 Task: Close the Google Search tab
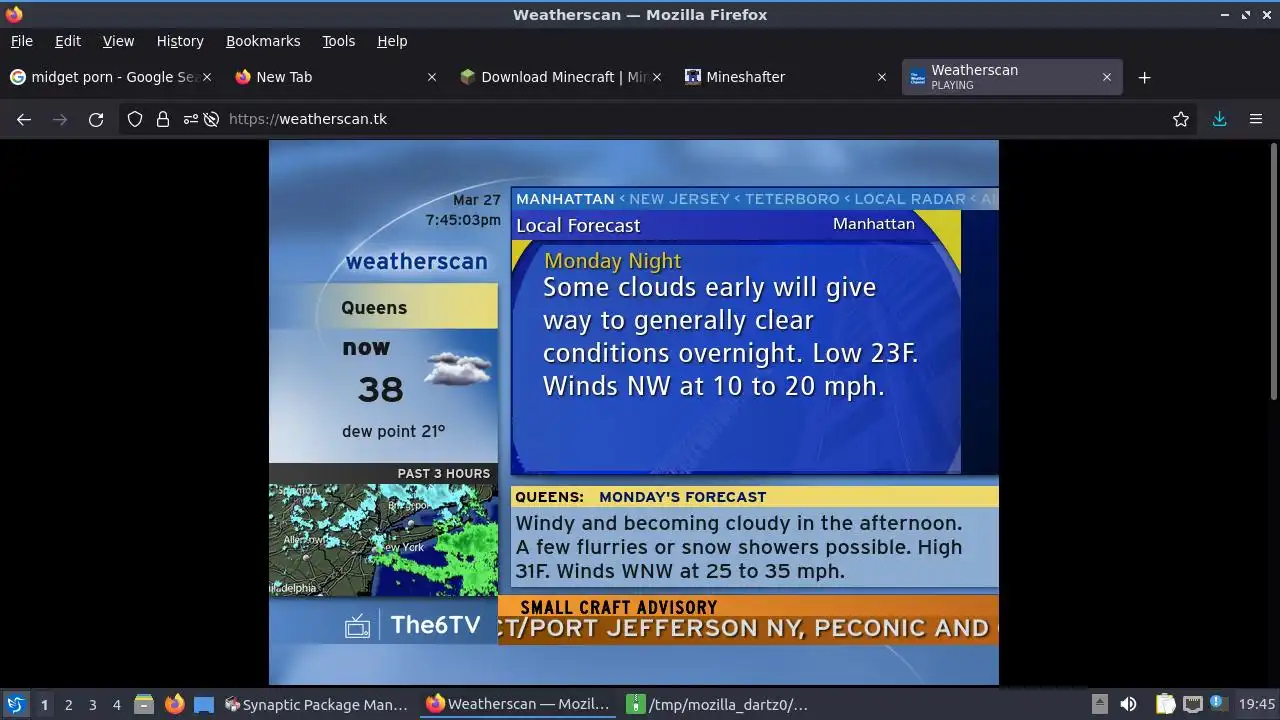click(x=207, y=77)
